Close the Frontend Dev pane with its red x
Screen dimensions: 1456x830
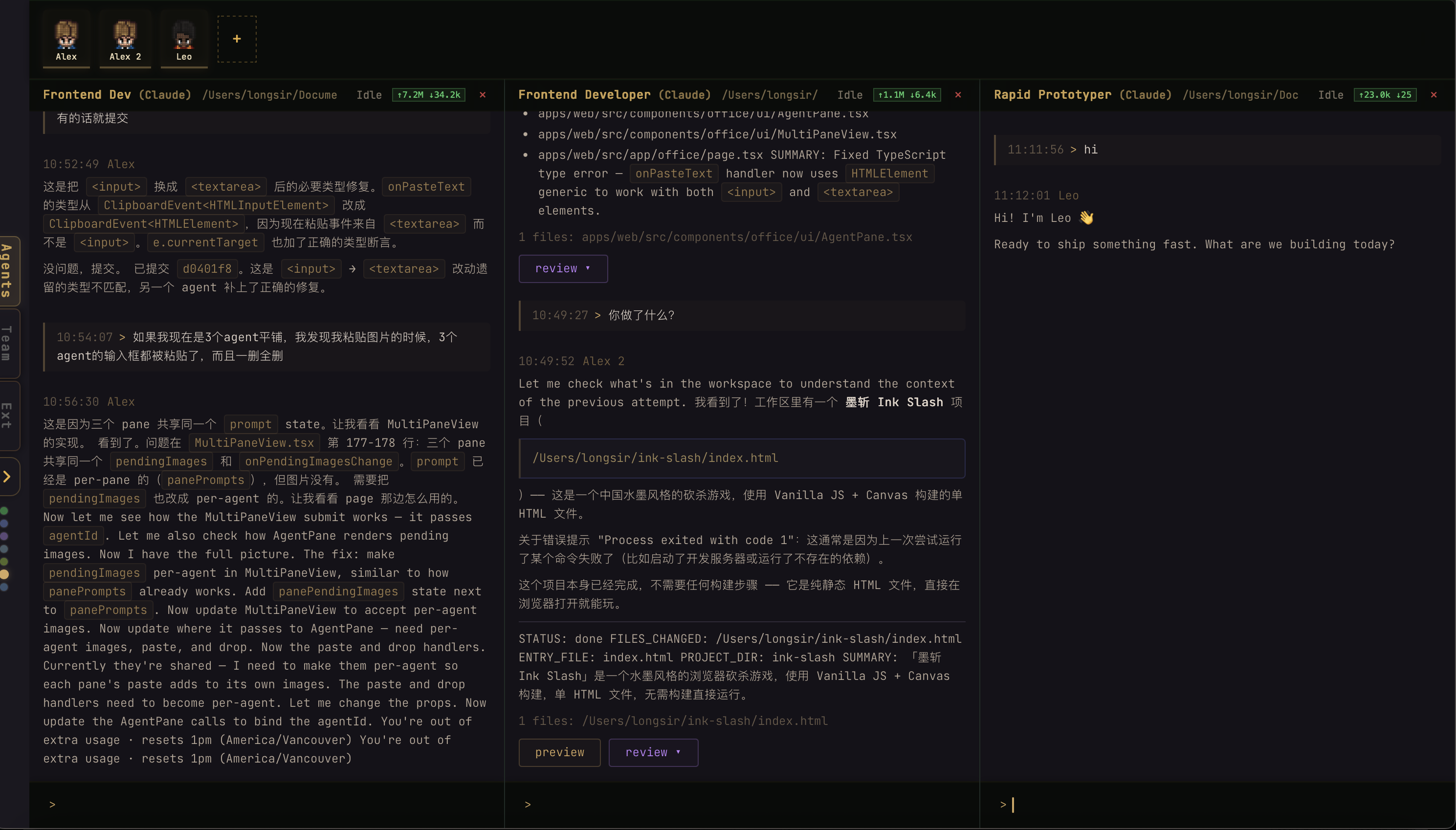coord(482,95)
